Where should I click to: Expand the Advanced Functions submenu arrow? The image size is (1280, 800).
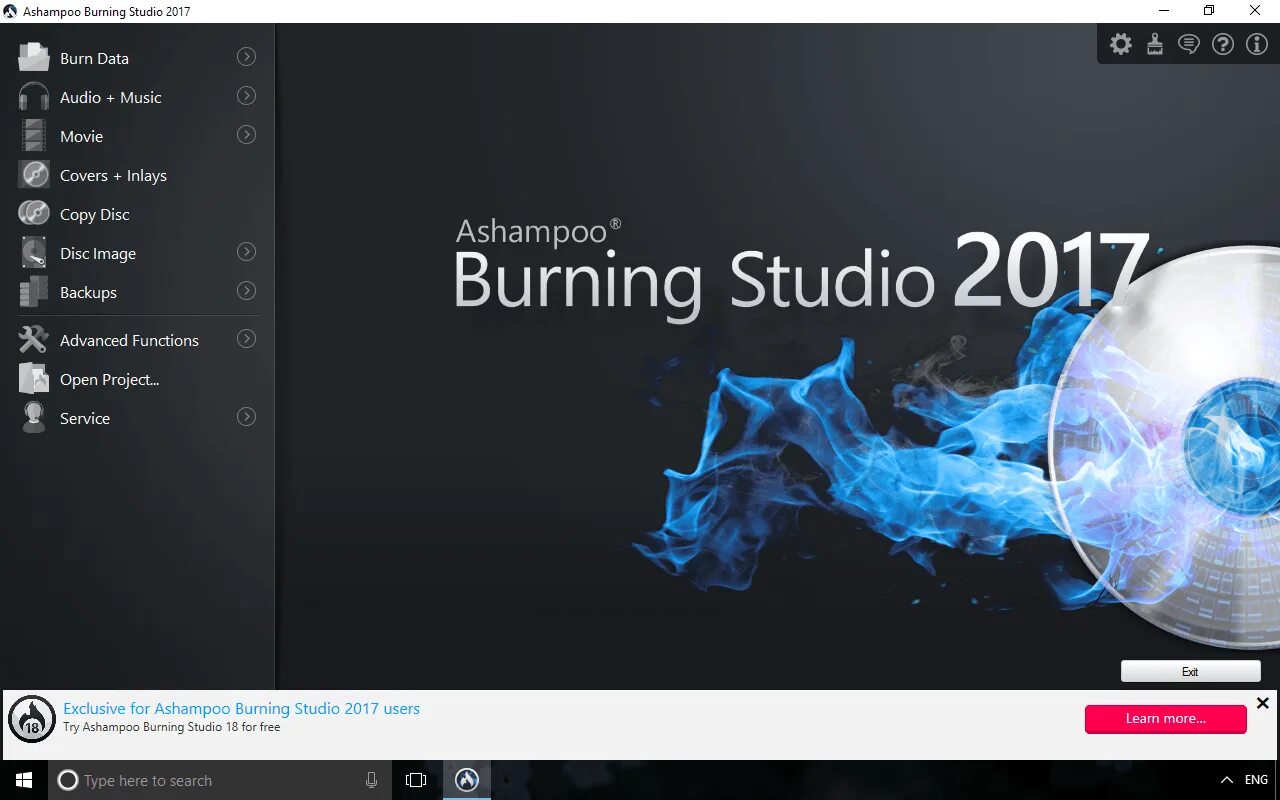tap(246, 339)
